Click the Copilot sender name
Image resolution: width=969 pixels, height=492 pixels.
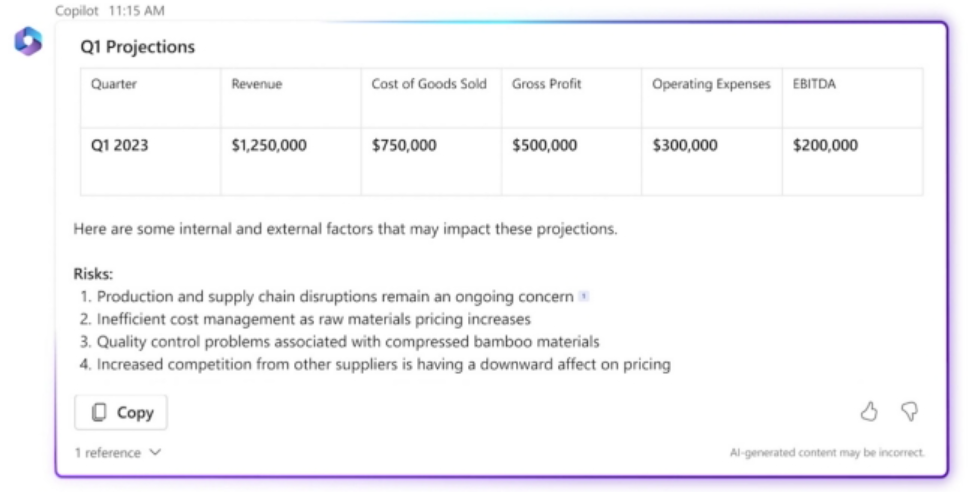tap(78, 11)
